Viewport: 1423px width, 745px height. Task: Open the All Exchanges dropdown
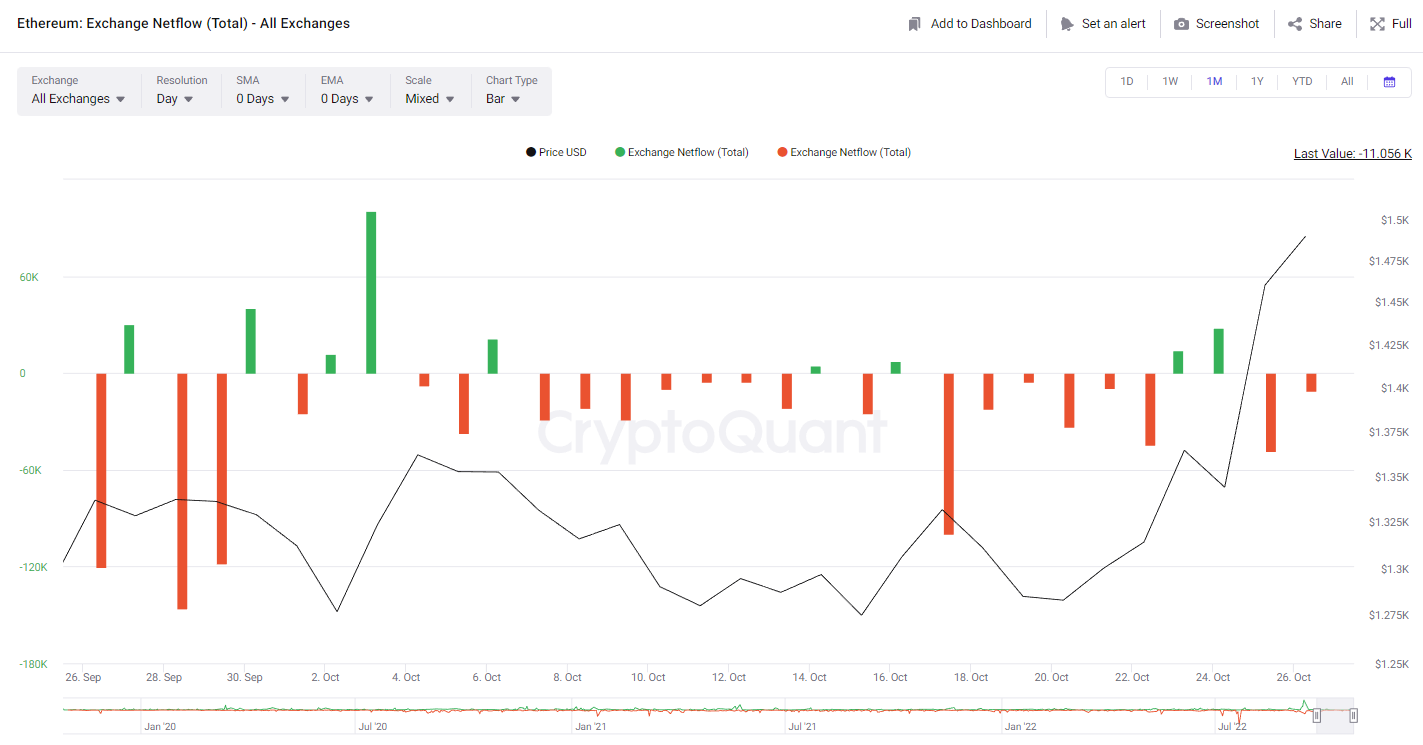(79, 99)
